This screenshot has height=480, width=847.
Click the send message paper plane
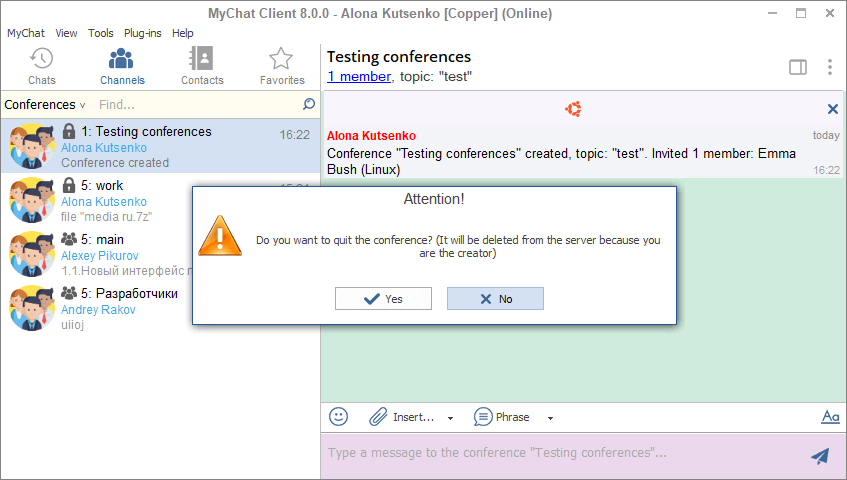tap(820, 455)
